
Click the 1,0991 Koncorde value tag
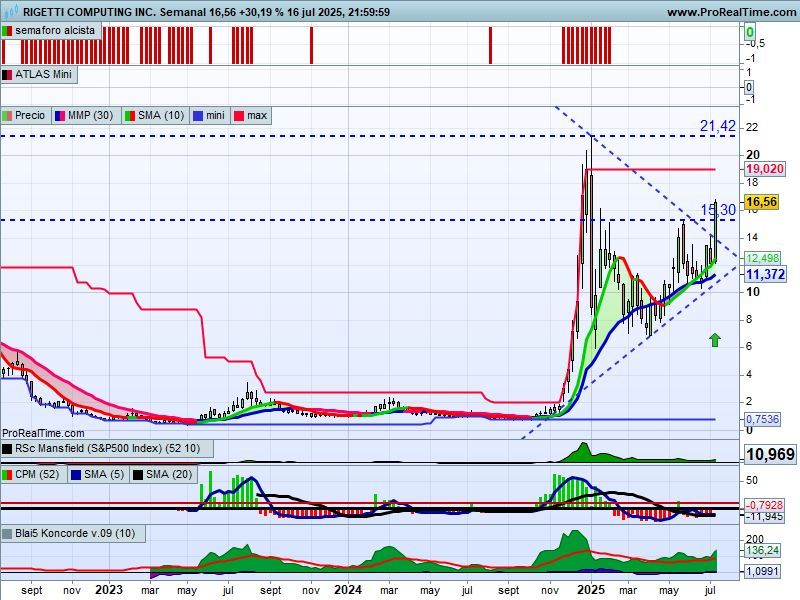click(762, 571)
